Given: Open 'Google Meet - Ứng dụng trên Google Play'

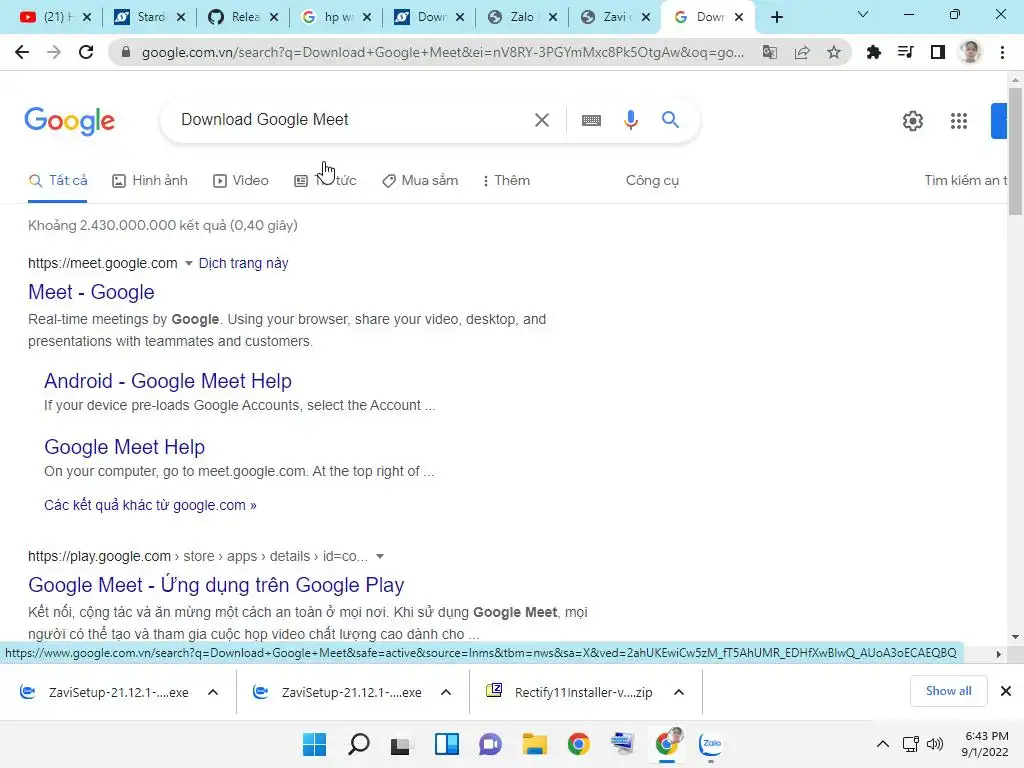Looking at the screenshot, I should pos(216,584).
